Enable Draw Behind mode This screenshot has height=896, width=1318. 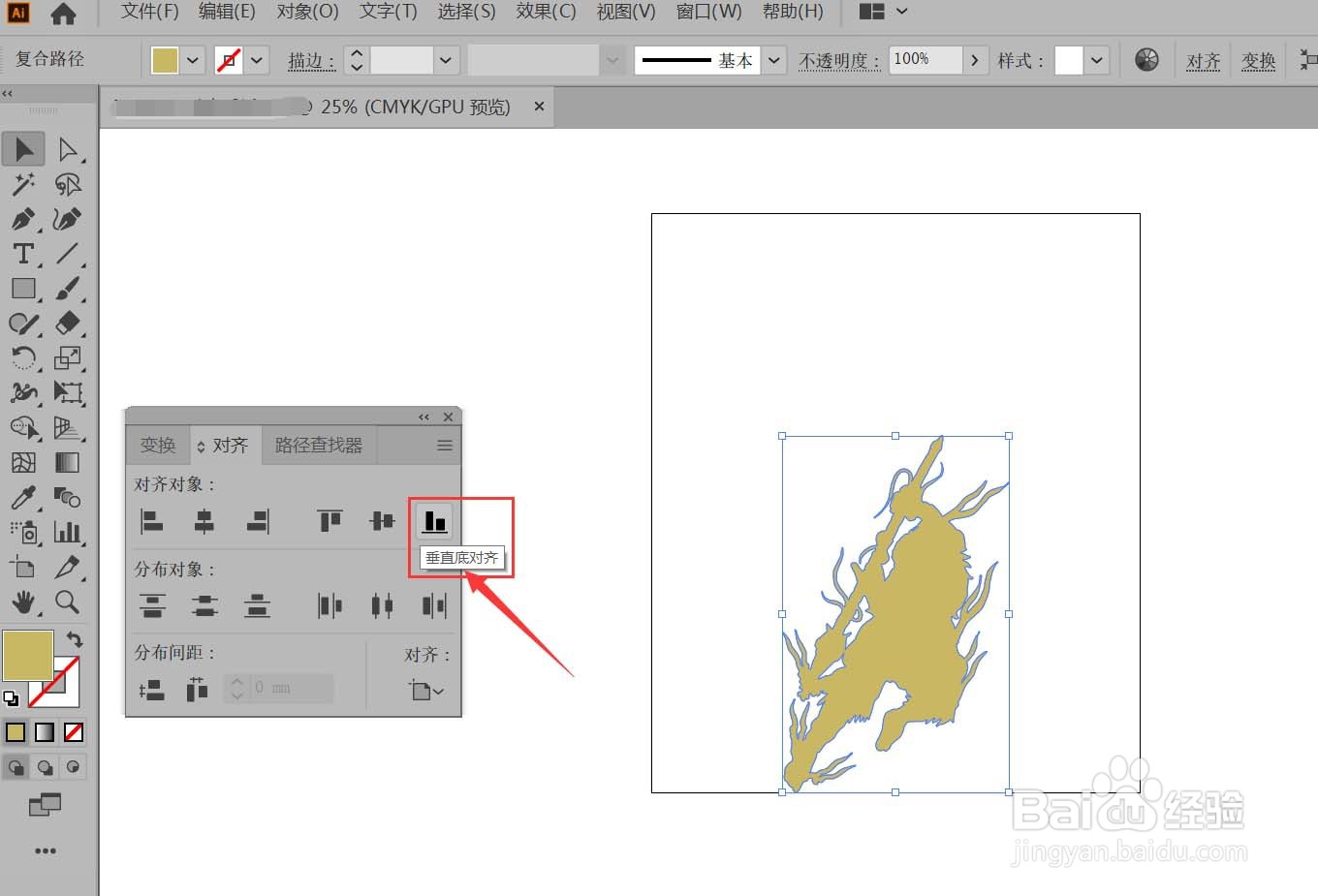[45, 767]
